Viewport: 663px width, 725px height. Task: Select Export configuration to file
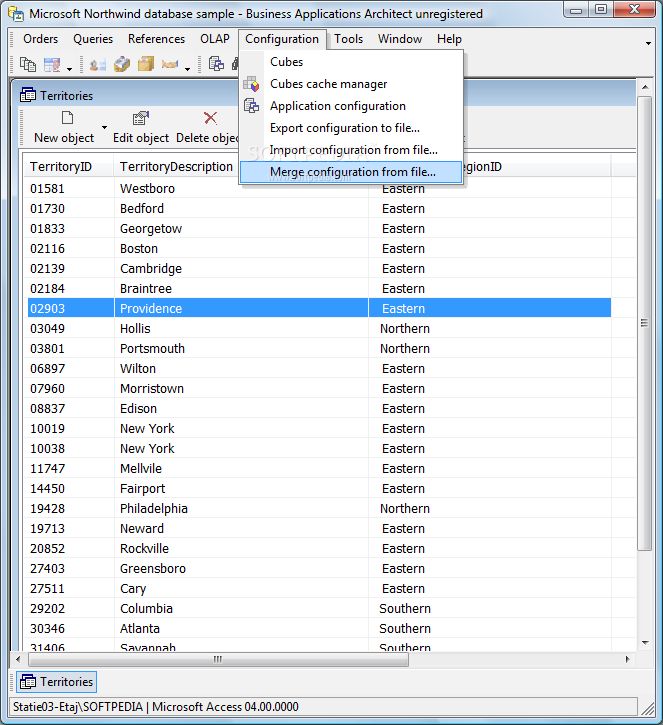351,128
